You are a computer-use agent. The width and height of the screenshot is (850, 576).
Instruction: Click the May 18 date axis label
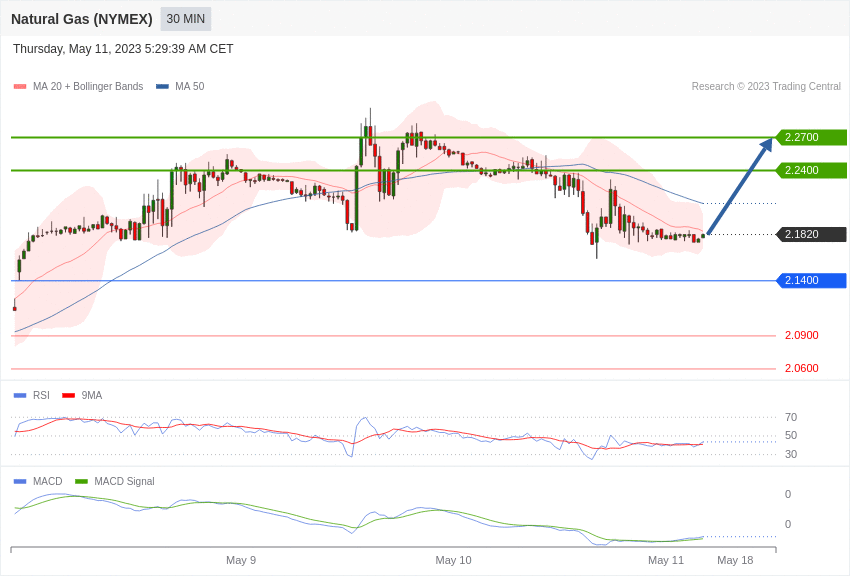(x=735, y=560)
